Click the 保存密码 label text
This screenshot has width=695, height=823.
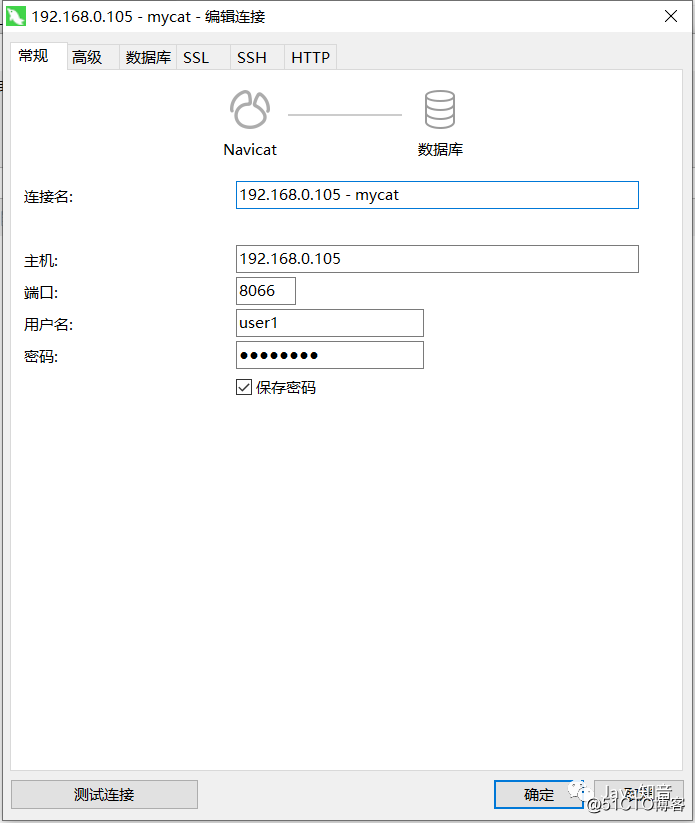click(x=286, y=387)
